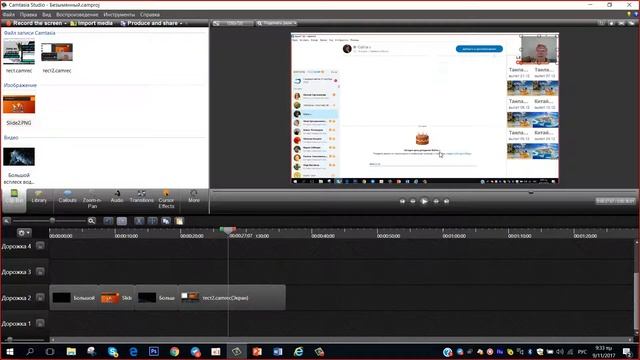
Task: Open Chrome from the taskbar
Action: click(175, 351)
